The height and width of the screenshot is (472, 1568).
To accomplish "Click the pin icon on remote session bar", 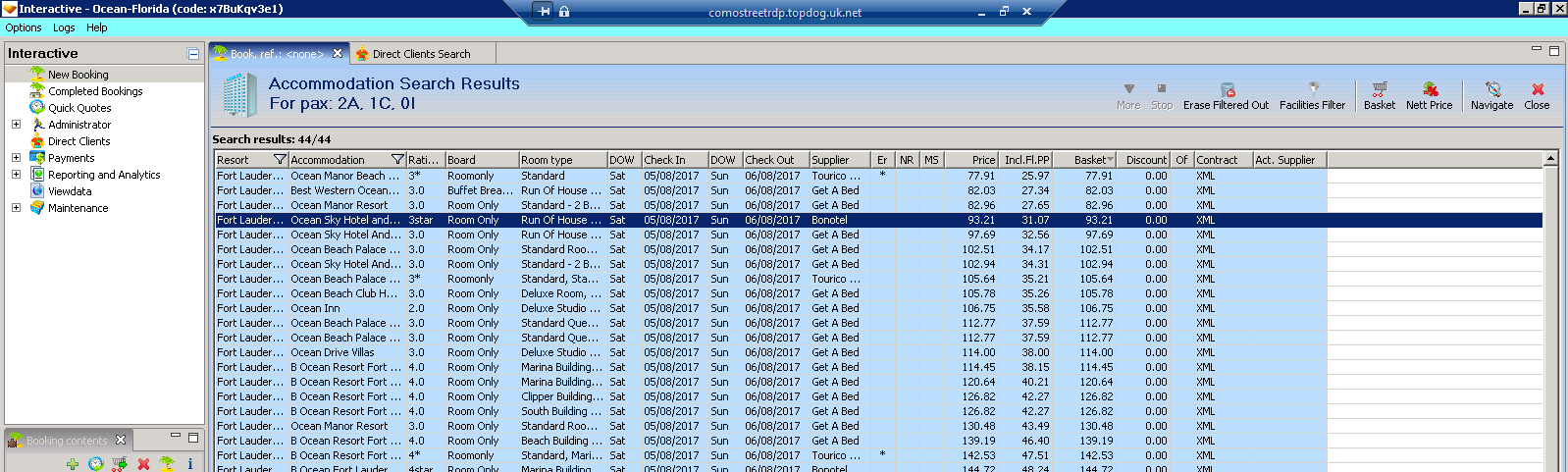I will pos(545,12).
